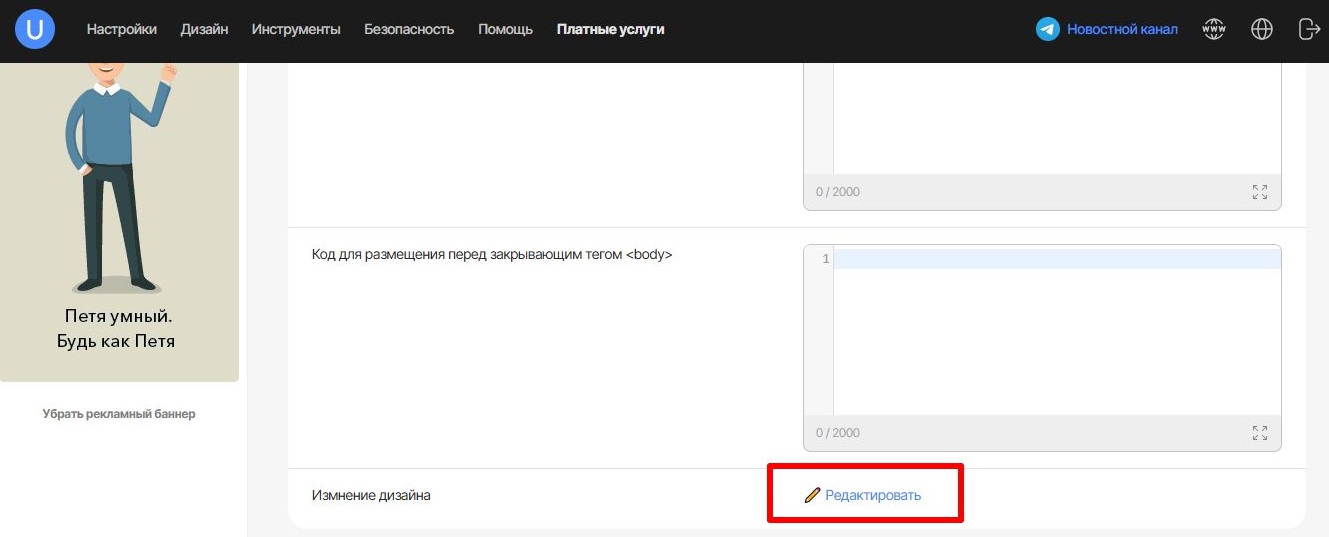
Task: Open the Новостной канал link
Action: click(x=1122, y=30)
